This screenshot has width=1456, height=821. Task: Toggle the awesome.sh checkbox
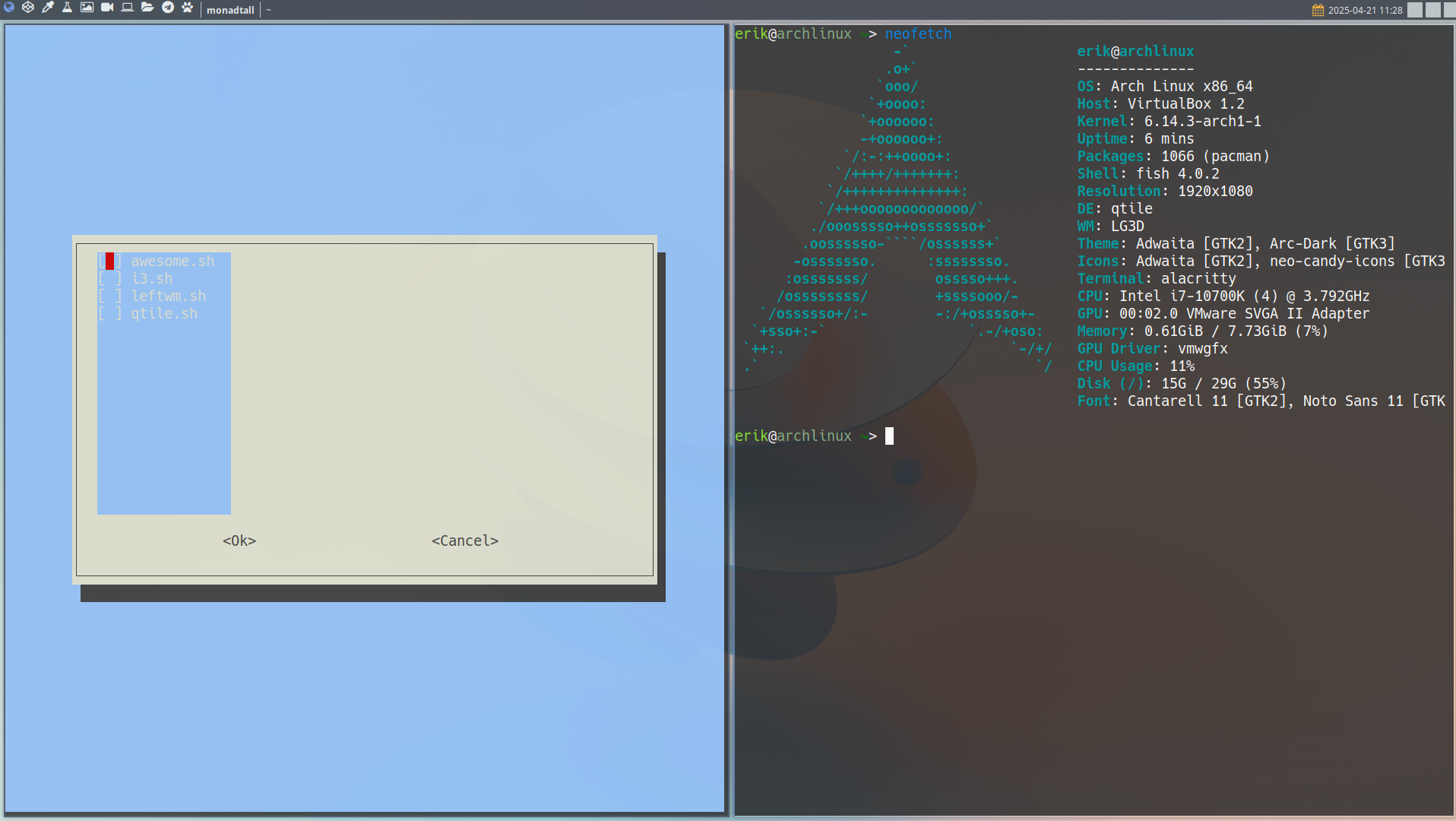(x=109, y=262)
